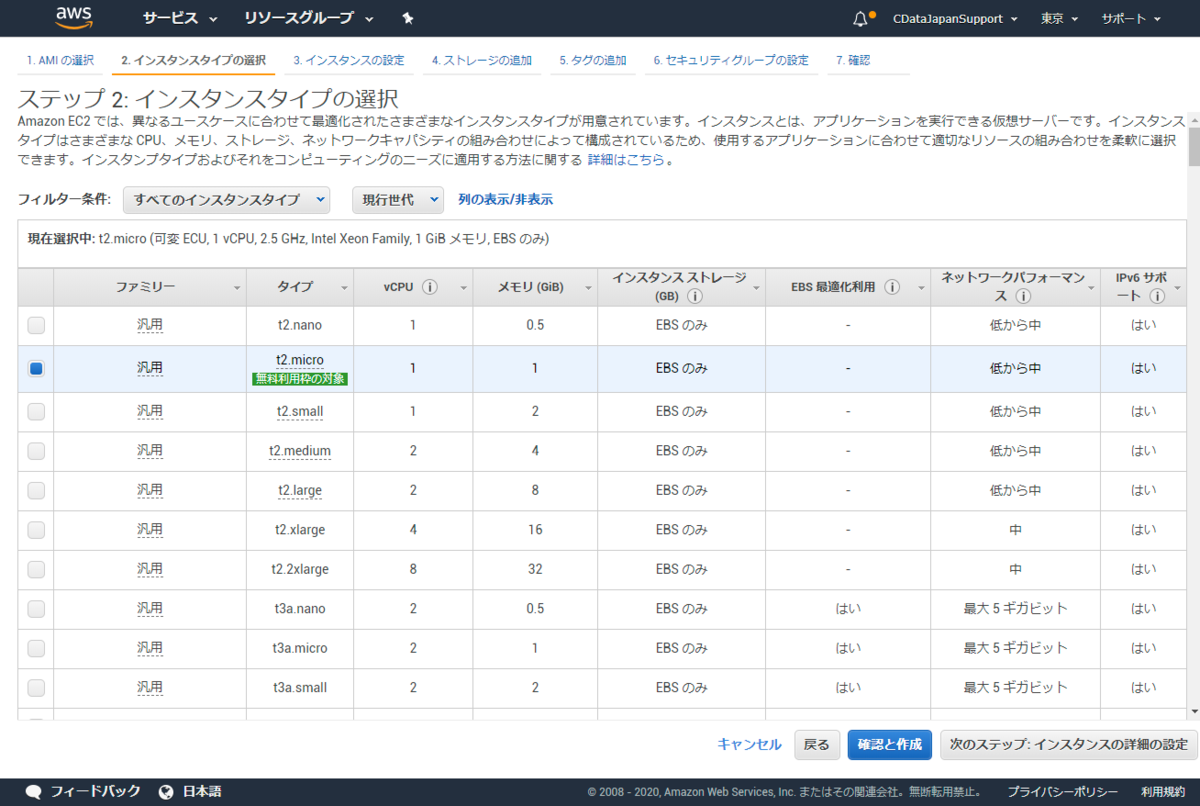Check the t3a.small row checkbox
Screen dimensions: 1200x806
36,687
